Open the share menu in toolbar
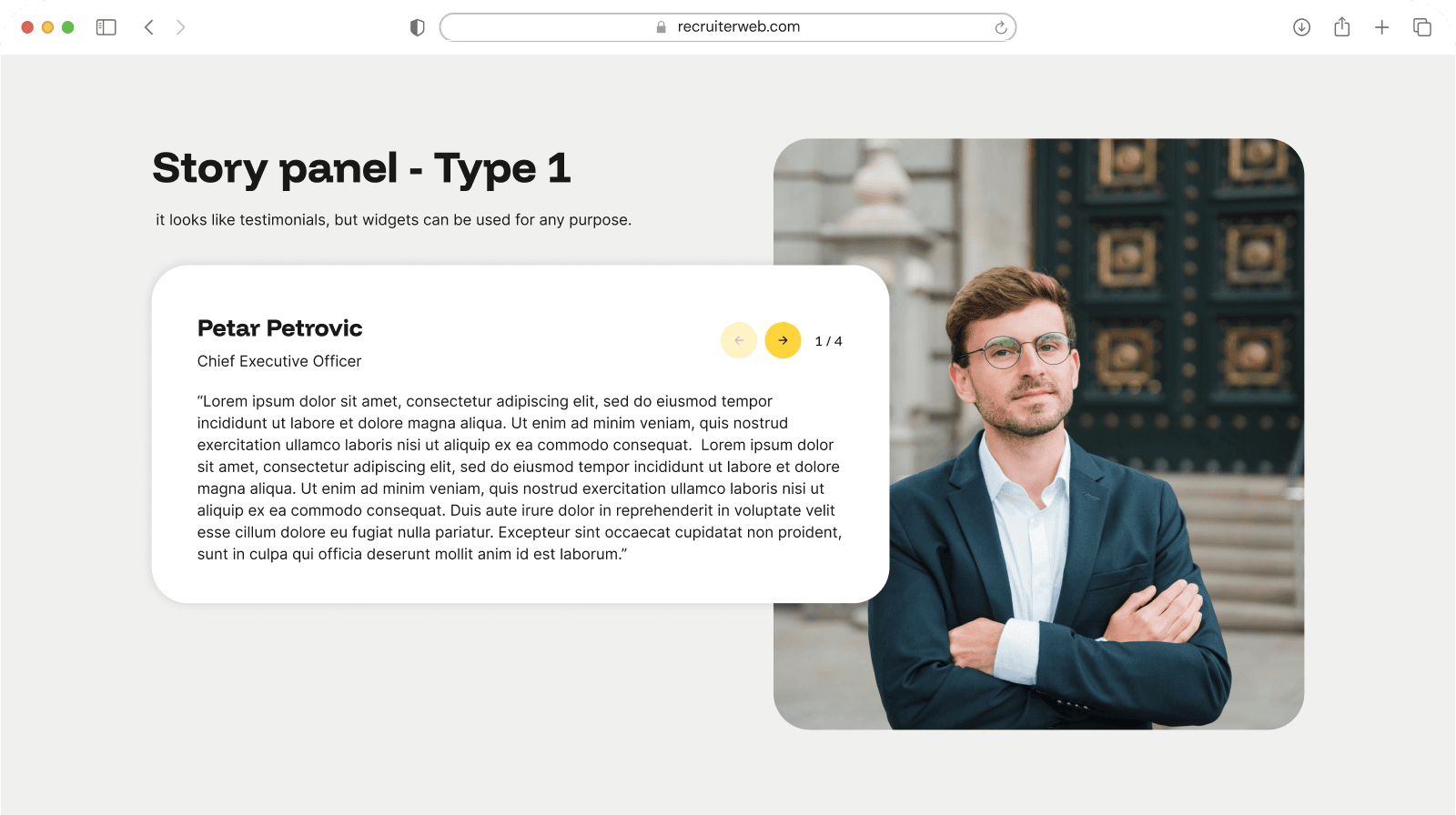The height and width of the screenshot is (815, 1456). pos(1341,27)
